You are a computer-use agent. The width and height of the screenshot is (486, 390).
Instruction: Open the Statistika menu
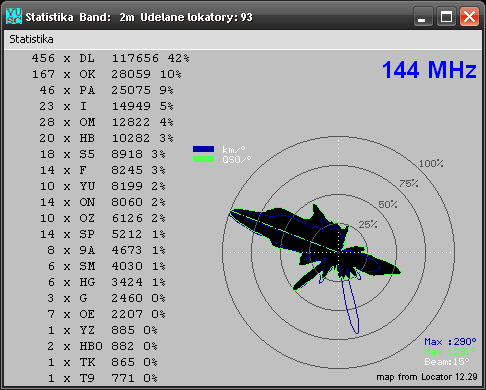click(x=31, y=39)
